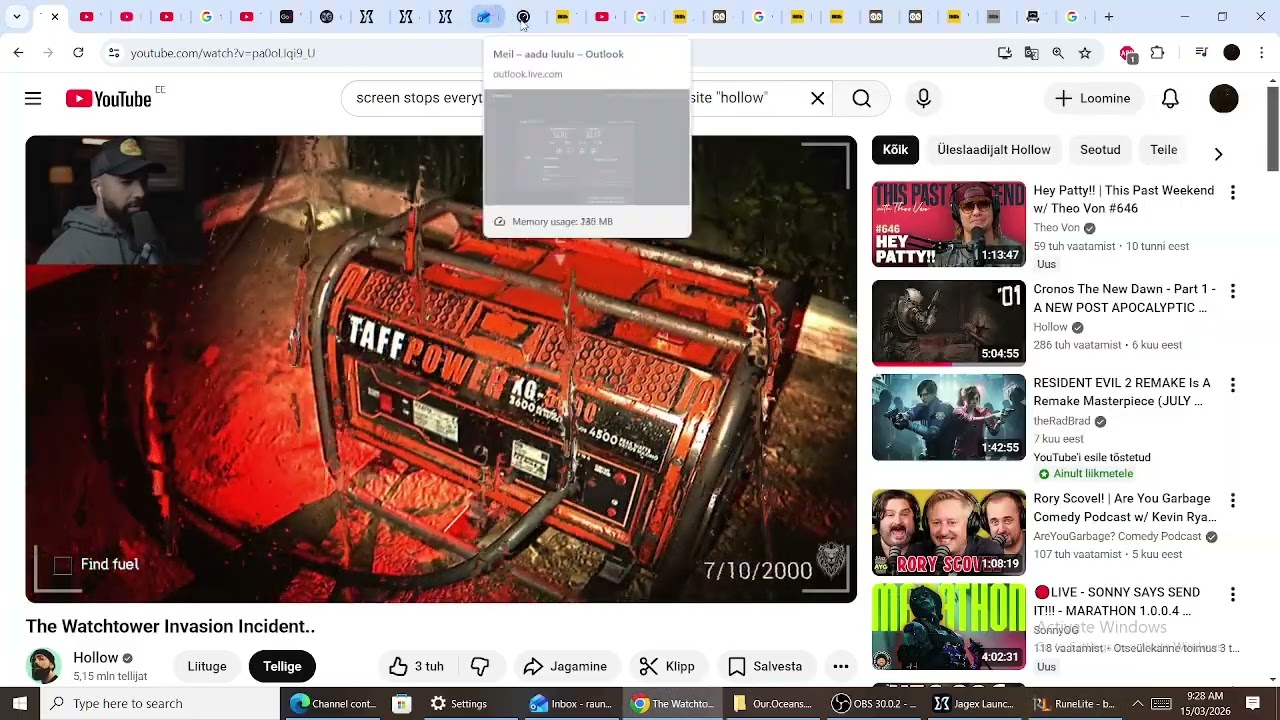
Task: Select the Seotud filter chip
Action: (1100, 150)
